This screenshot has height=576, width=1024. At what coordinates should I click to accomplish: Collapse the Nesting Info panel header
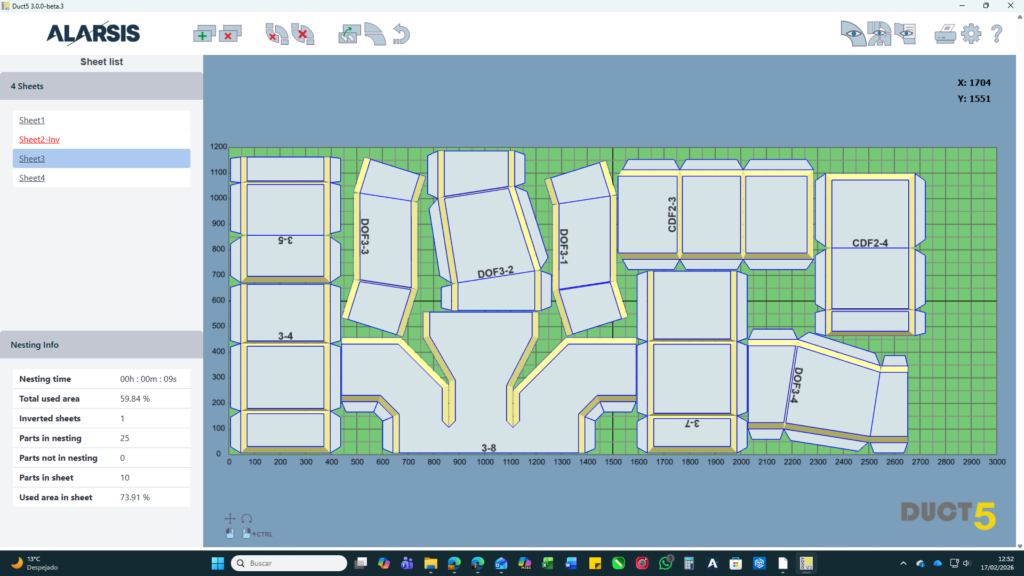(x=100, y=344)
